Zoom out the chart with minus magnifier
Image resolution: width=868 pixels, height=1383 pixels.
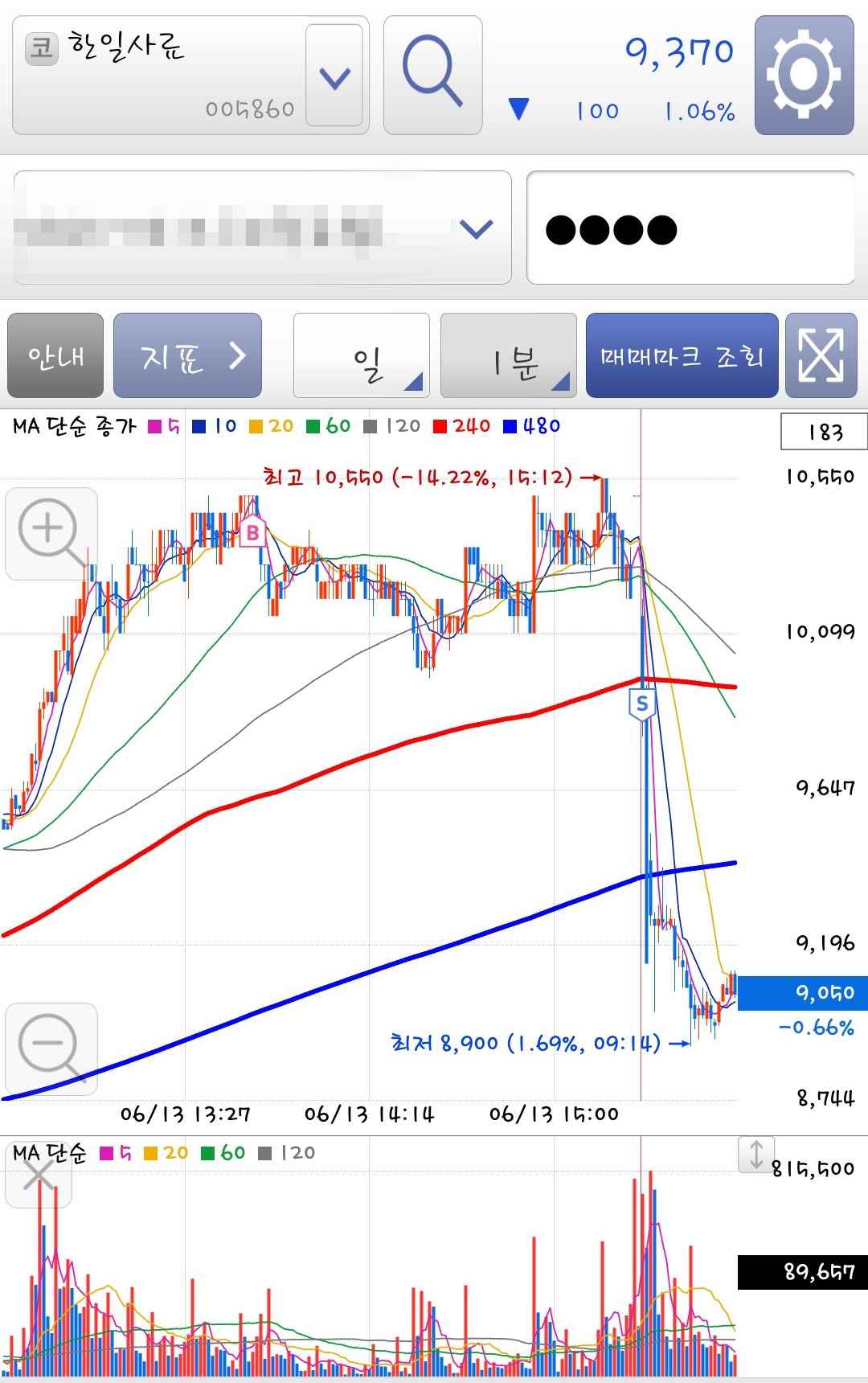tap(51, 1049)
